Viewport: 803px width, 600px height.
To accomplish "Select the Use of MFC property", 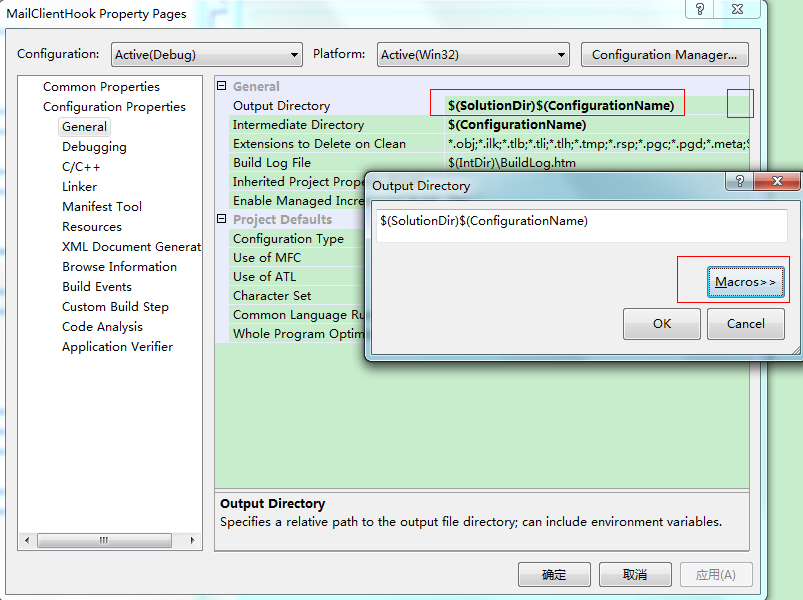I will tap(297, 258).
